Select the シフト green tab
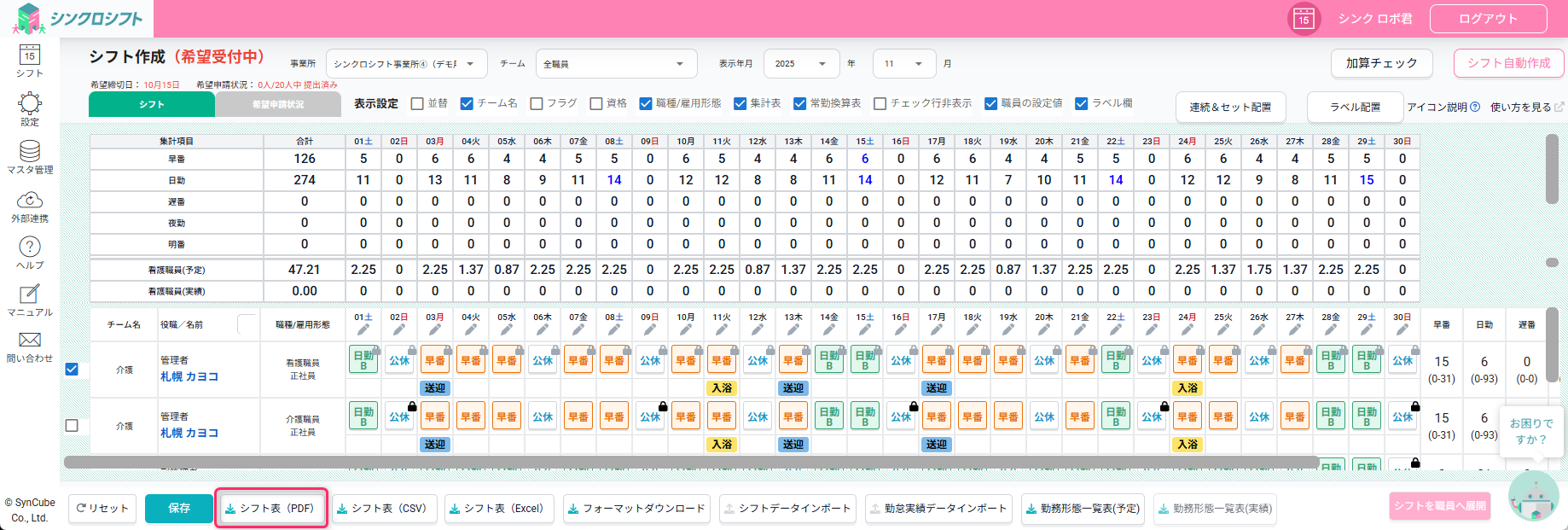 point(152,104)
